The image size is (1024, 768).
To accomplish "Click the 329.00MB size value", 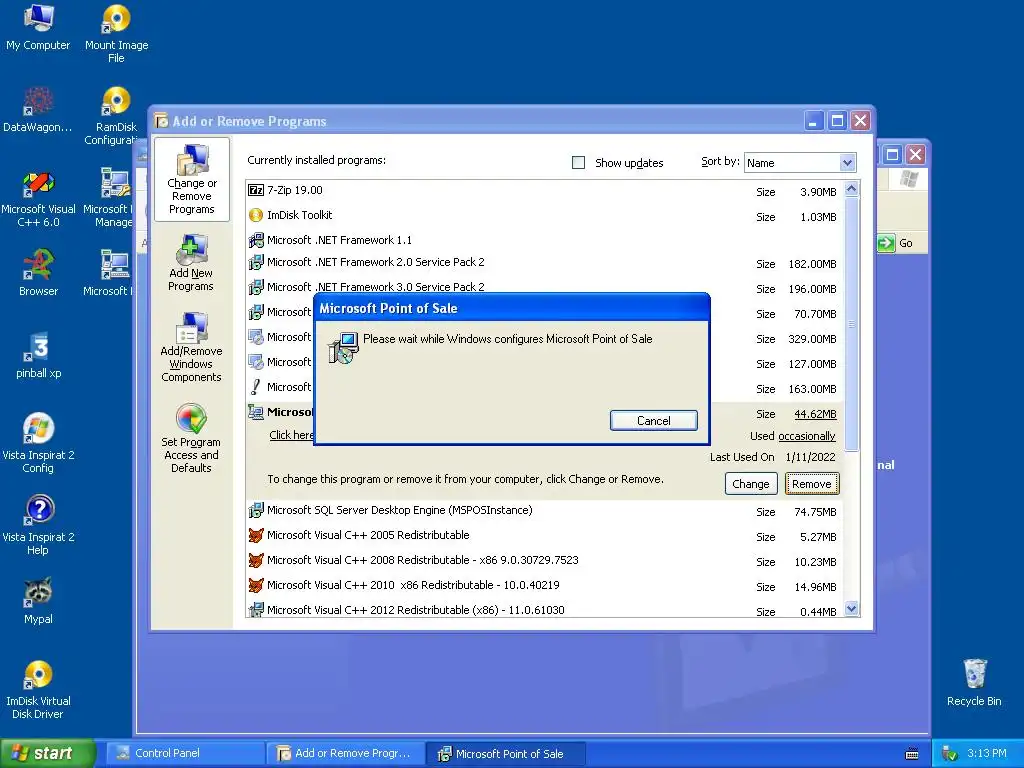I will (812, 339).
